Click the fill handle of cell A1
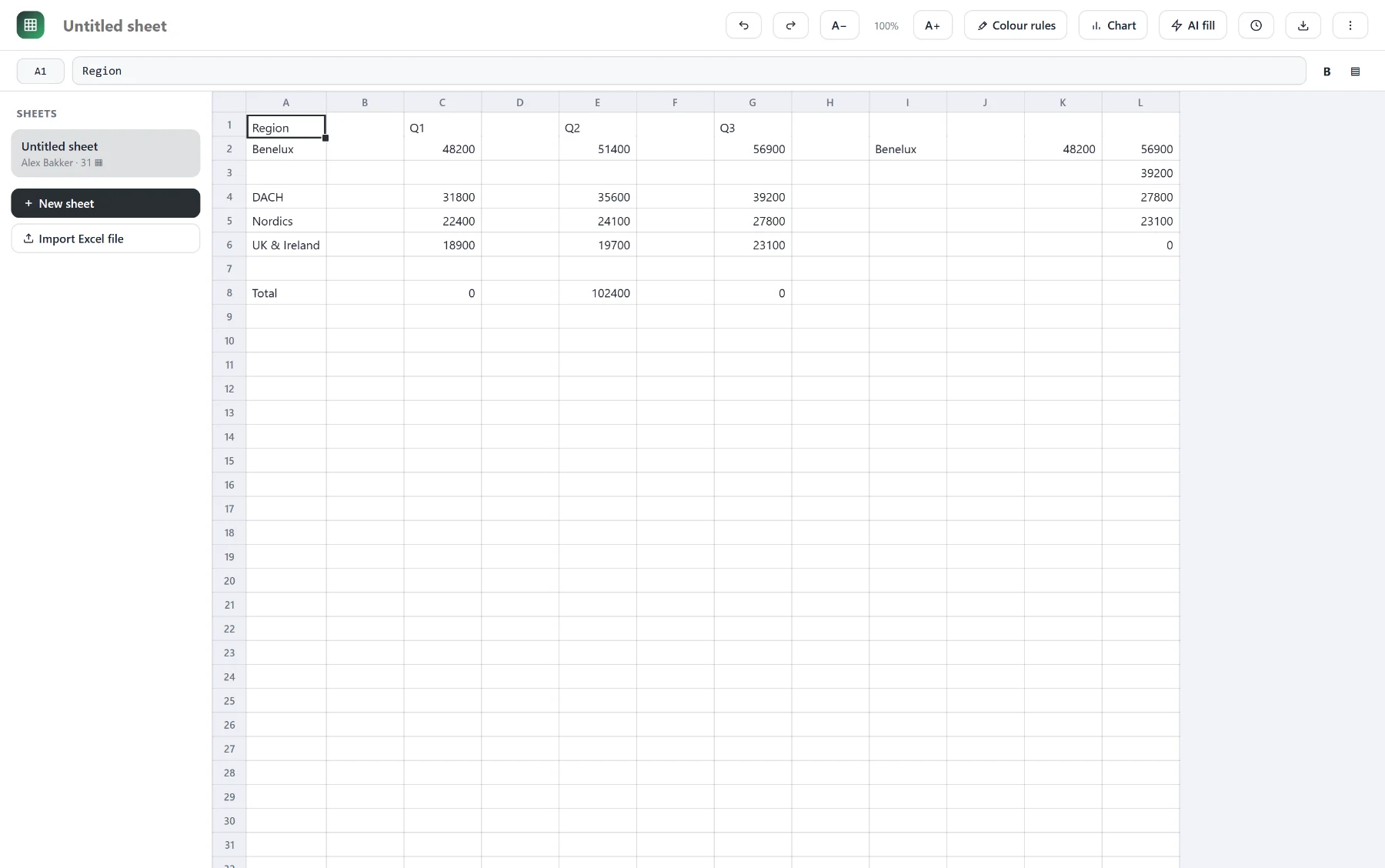Screen dimensions: 1385x868 point(325,138)
